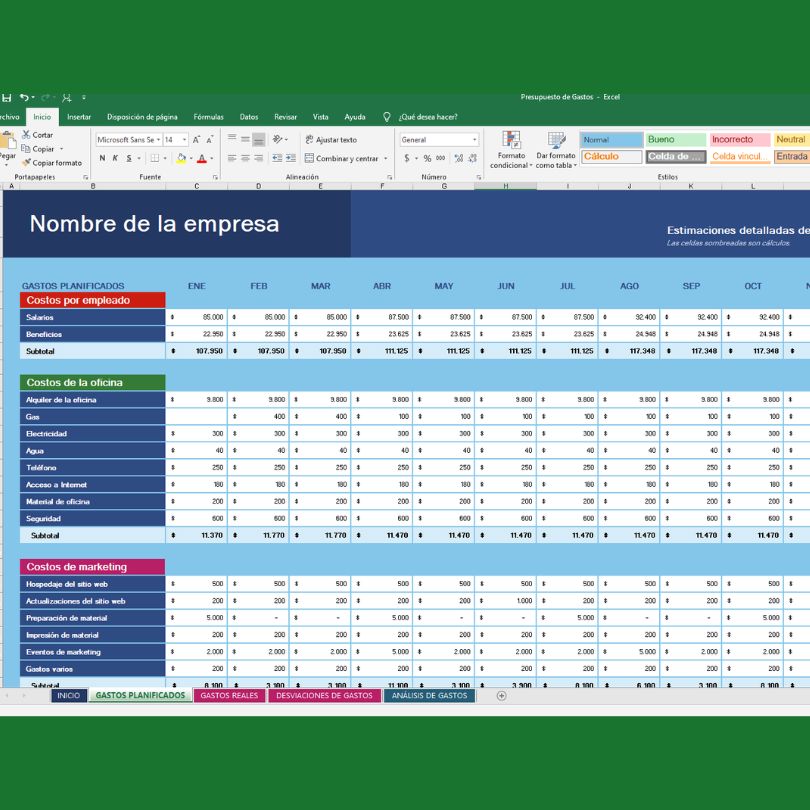Screen dimensions: 810x810
Task: Click the ¿Qué desea hacer? search box
Action: [427, 117]
